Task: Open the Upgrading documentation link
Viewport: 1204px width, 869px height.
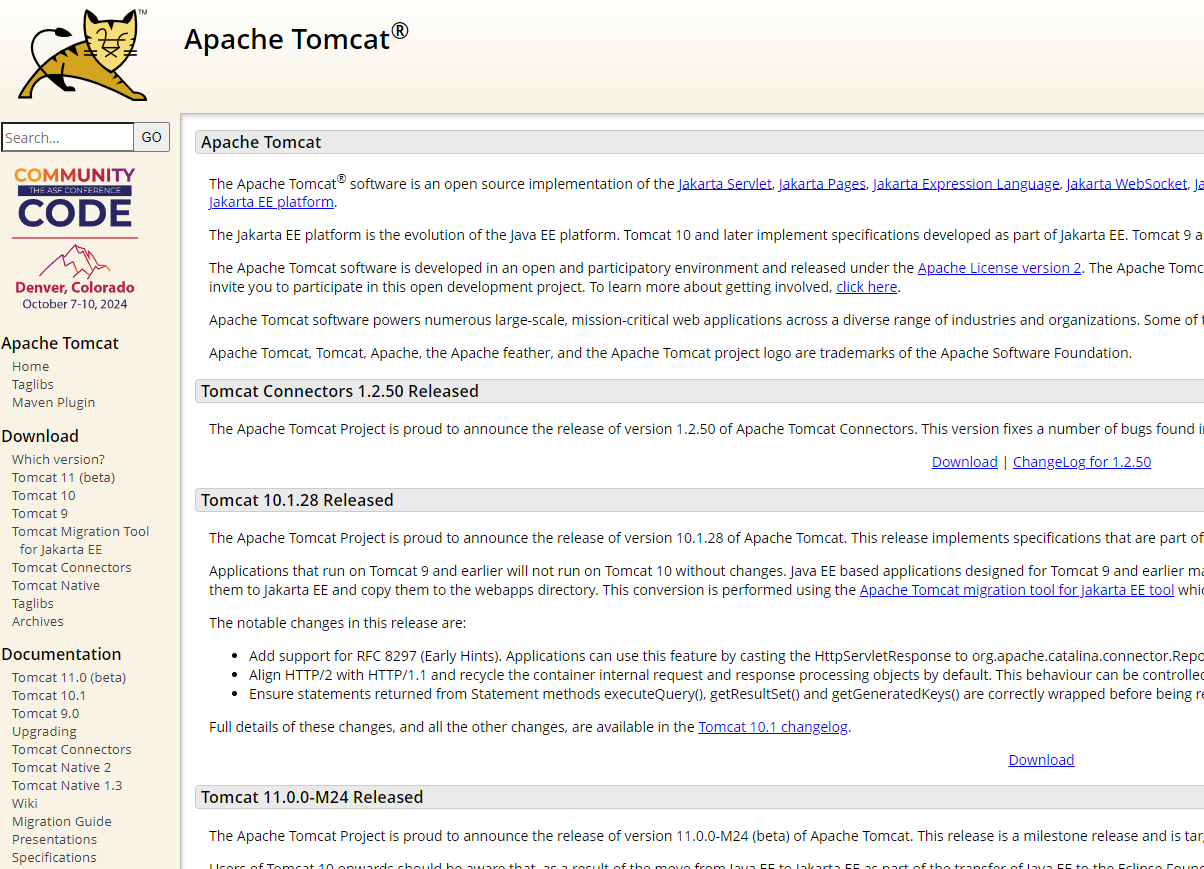Action: click(x=44, y=731)
